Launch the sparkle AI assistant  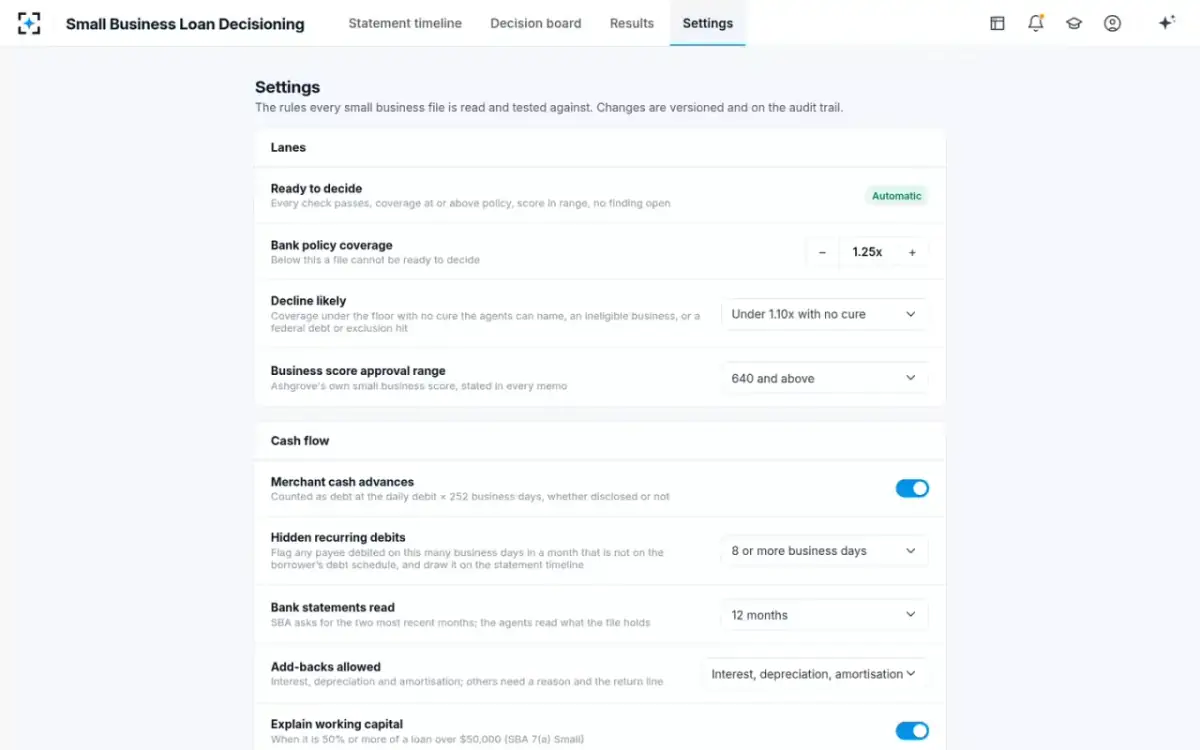1166,23
